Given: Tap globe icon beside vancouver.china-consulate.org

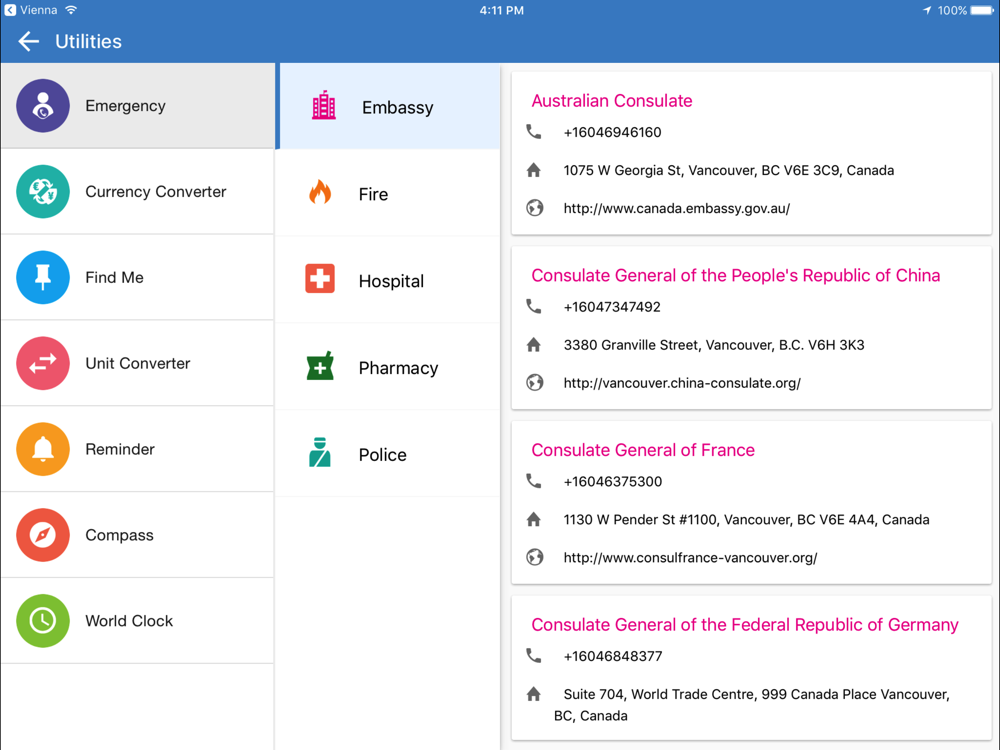Looking at the screenshot, I should coord(534,383).
